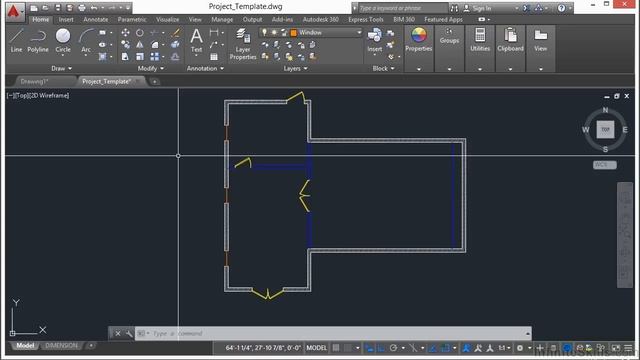The image size is (640, 360).
Task: Click MODEL space button in status bar
Action: [x=317, y=348]
